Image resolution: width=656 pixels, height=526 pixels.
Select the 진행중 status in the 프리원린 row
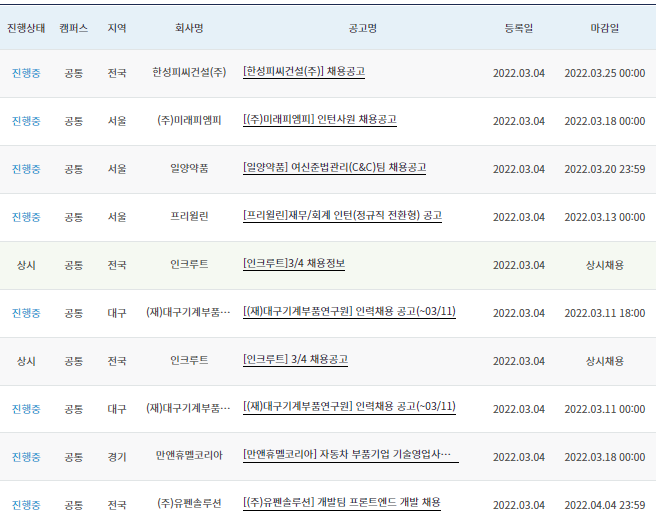(26, 217)
